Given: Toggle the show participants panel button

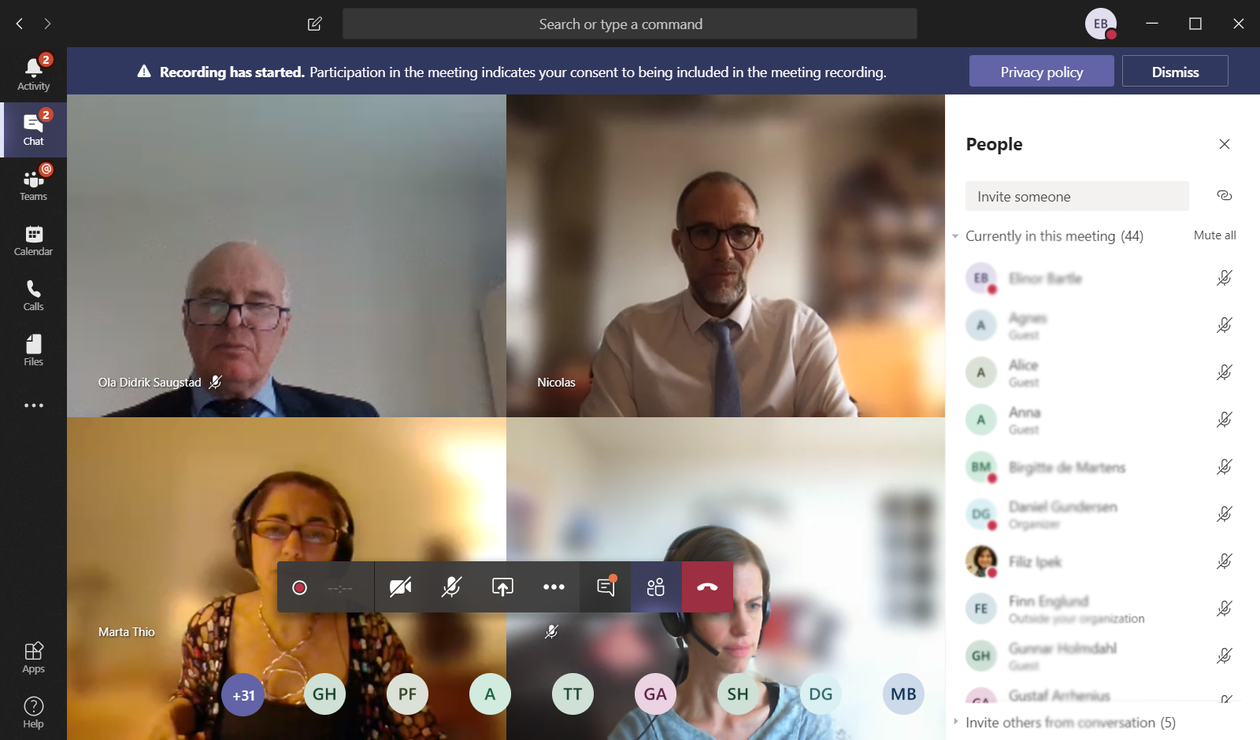Looking at the screenshot, I should click(x=656, y=587).
